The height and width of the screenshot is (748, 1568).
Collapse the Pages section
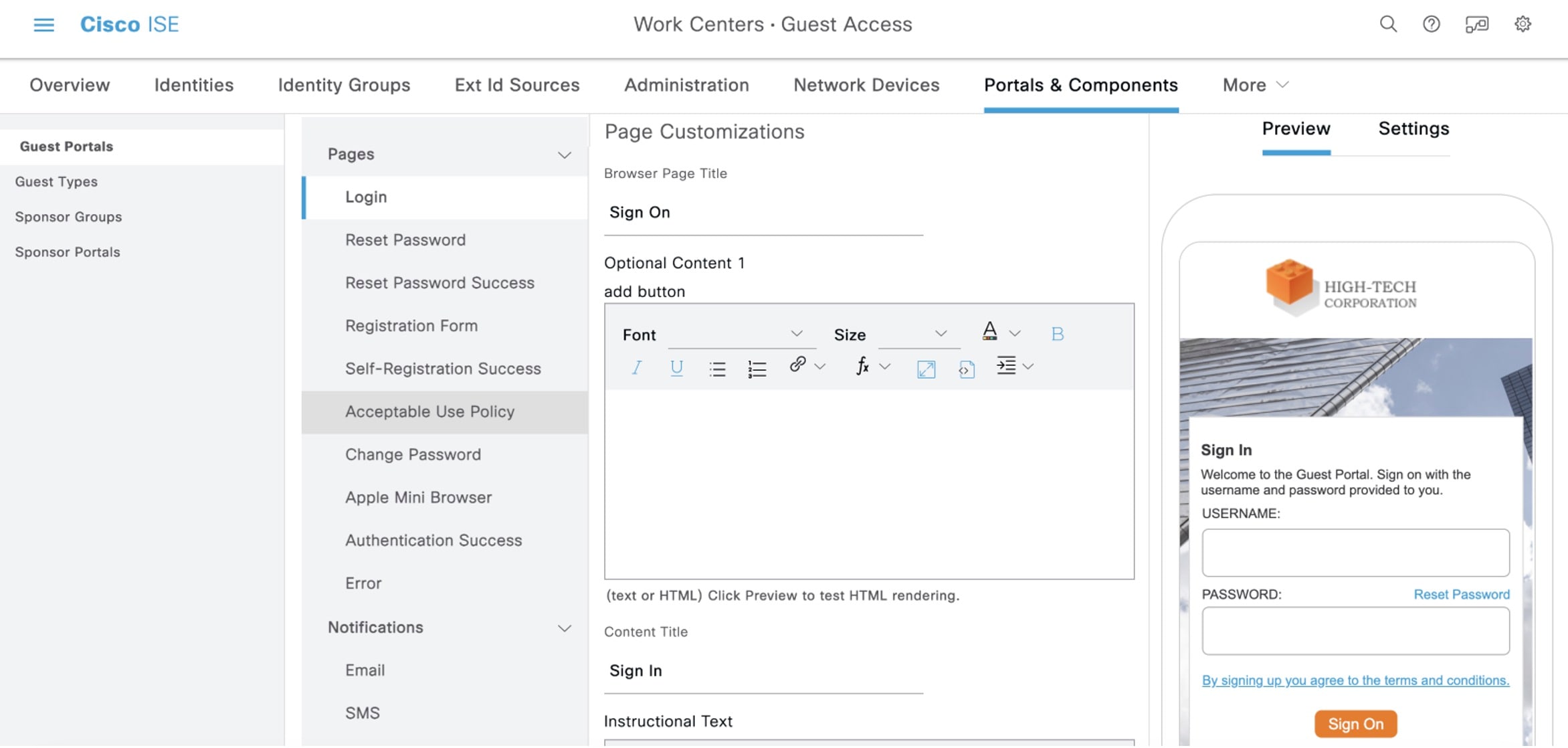tap(564, 155)
